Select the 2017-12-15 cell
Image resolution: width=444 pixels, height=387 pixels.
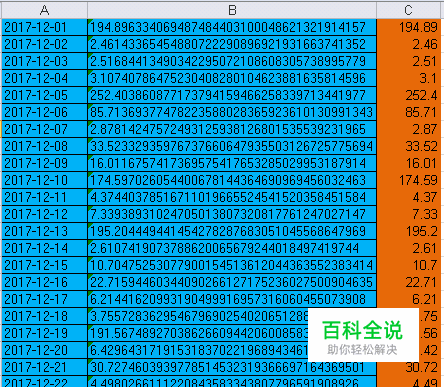[44, 265]
